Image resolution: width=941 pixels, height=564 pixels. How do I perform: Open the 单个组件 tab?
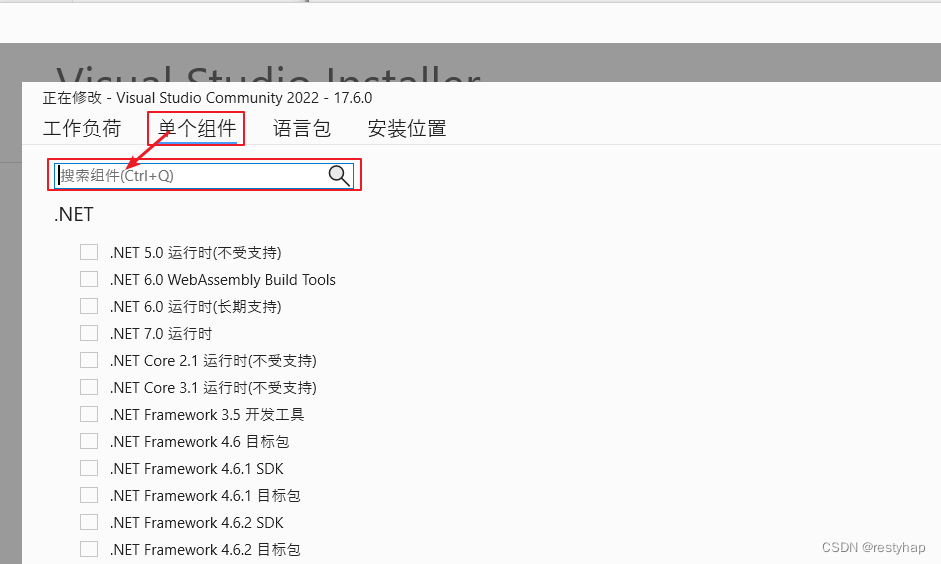197,128
